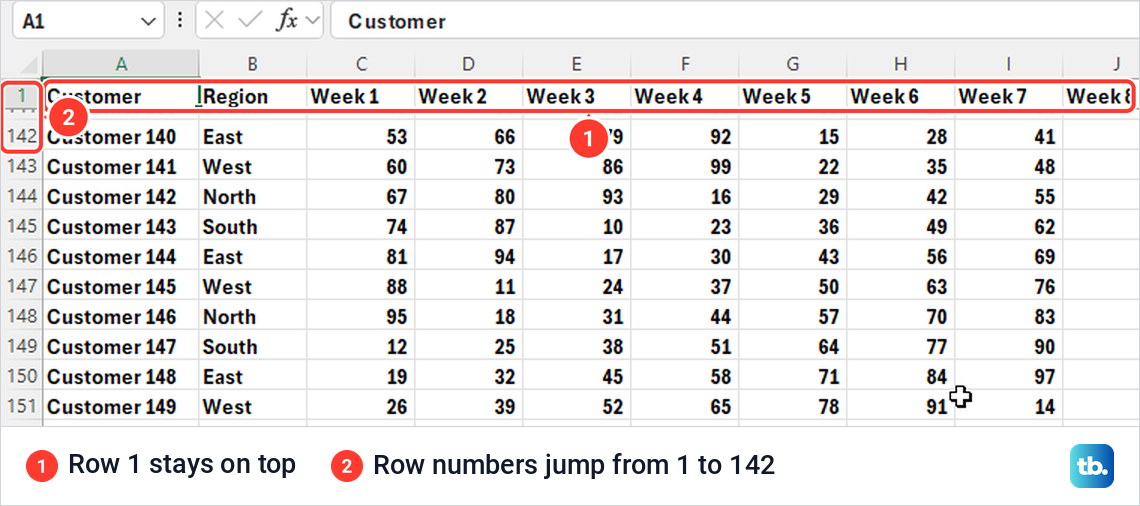Select column D header
1140x506 pixels.
pos(468,64)
